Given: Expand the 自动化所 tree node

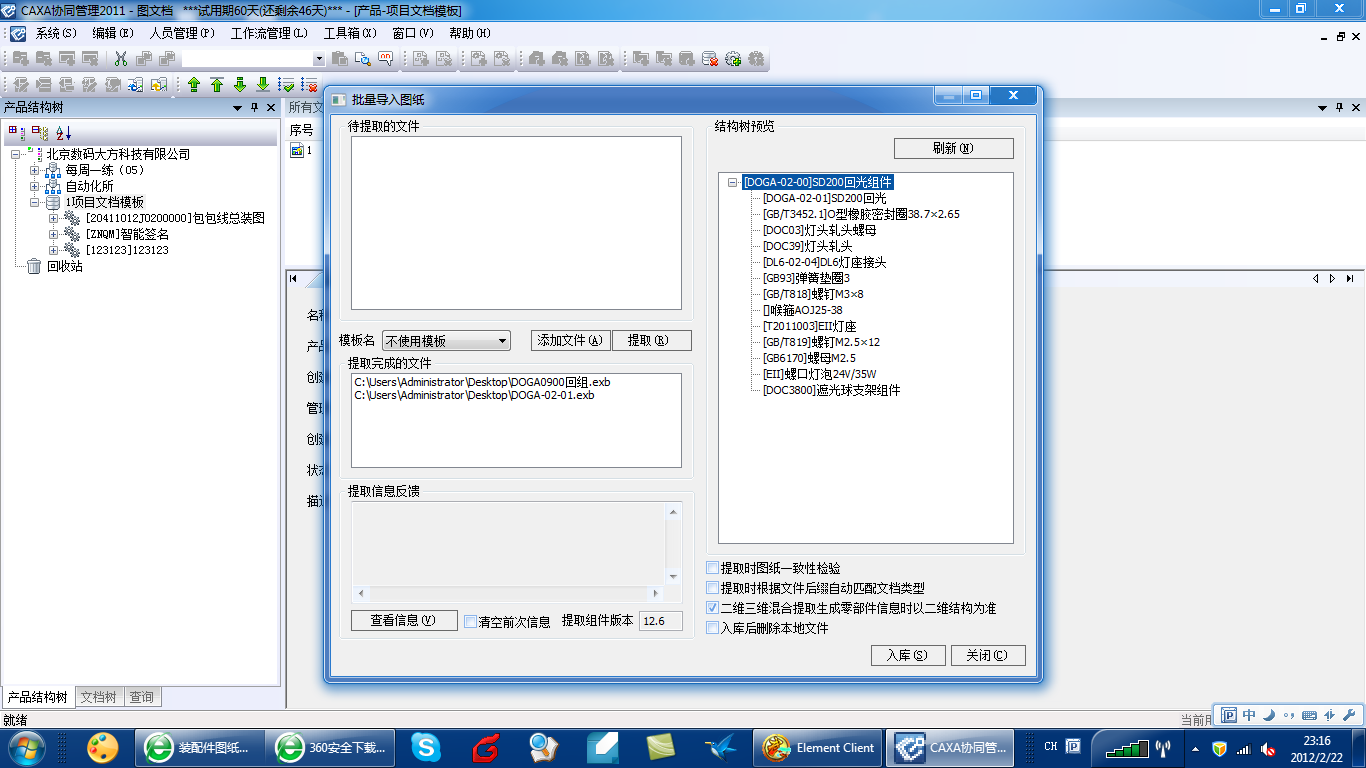Looking at the screenshot, I should [35, 186].
